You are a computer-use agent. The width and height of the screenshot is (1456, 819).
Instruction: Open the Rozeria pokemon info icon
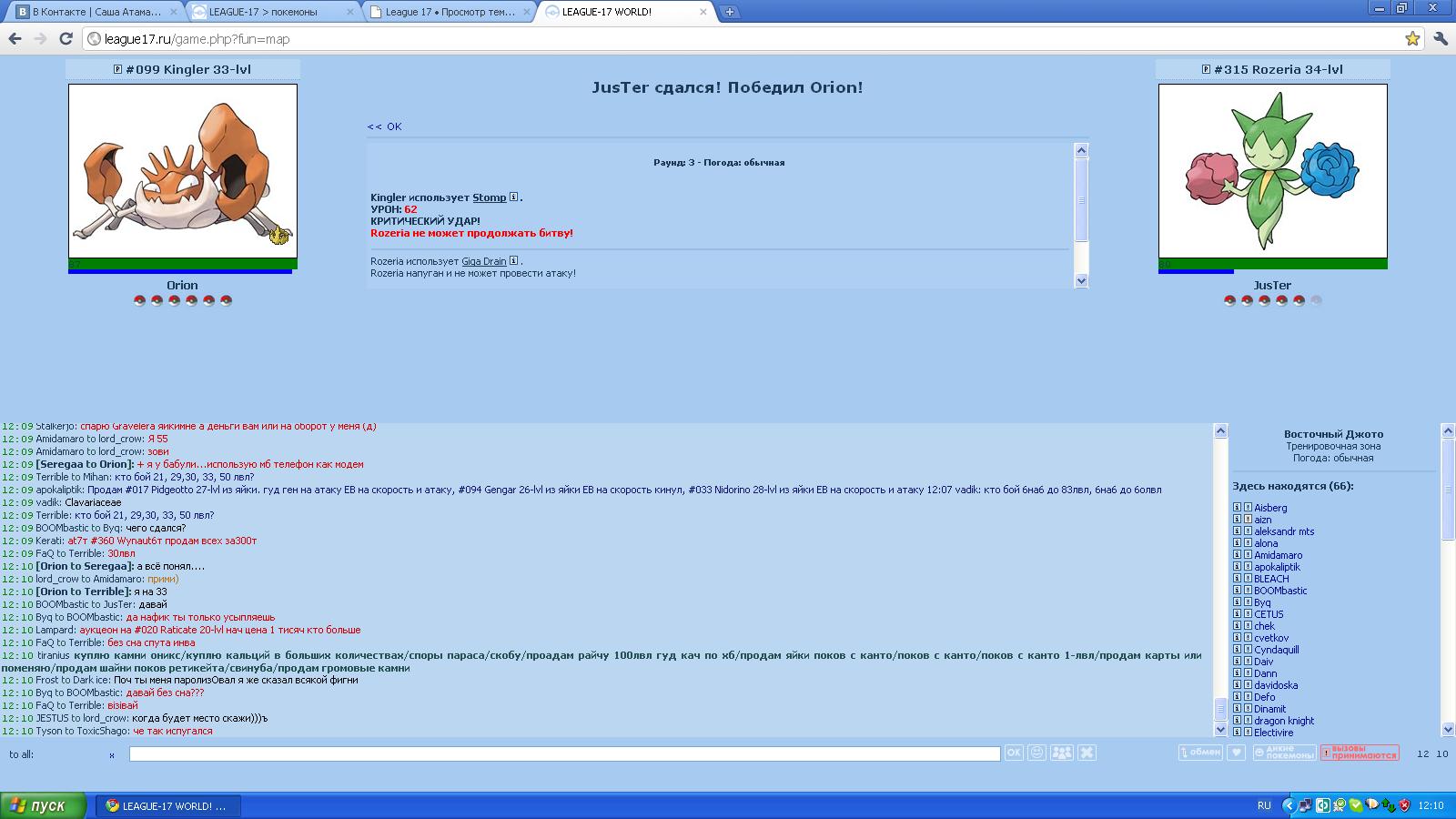click(1206, 69)
